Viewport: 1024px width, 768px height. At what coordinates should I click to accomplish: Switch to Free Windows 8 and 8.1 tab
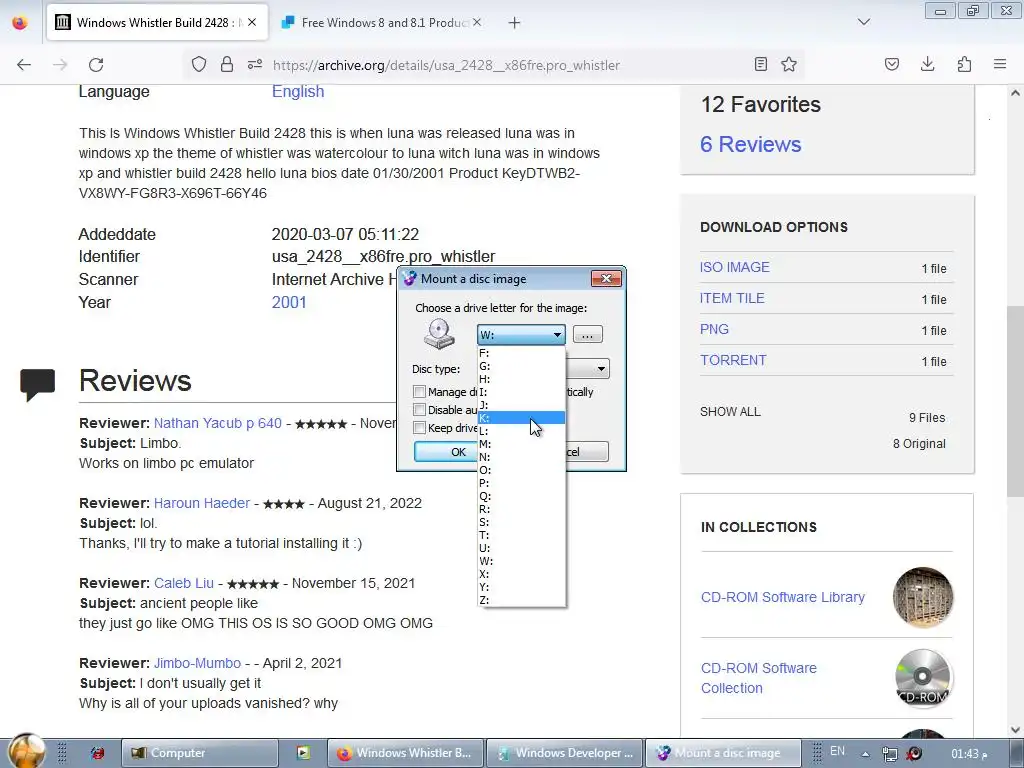point(382,22)
